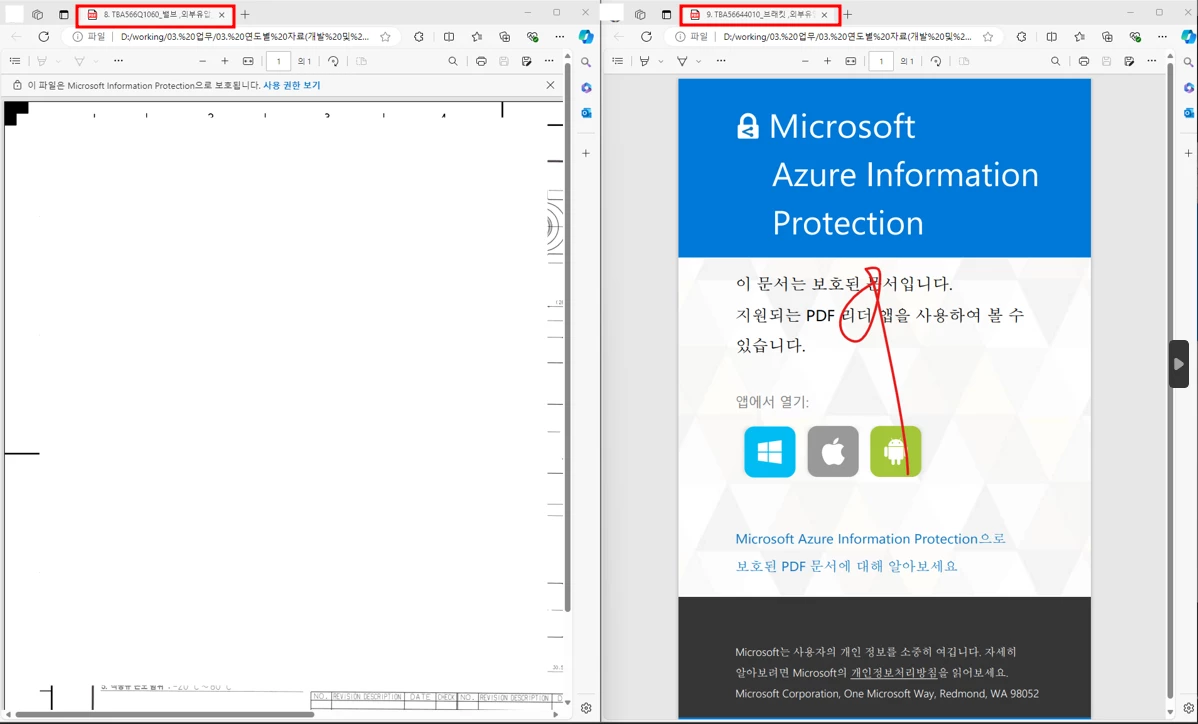Open find search in left PDF toolbar
Screen dimensions: 1198x724
point(453,61)
